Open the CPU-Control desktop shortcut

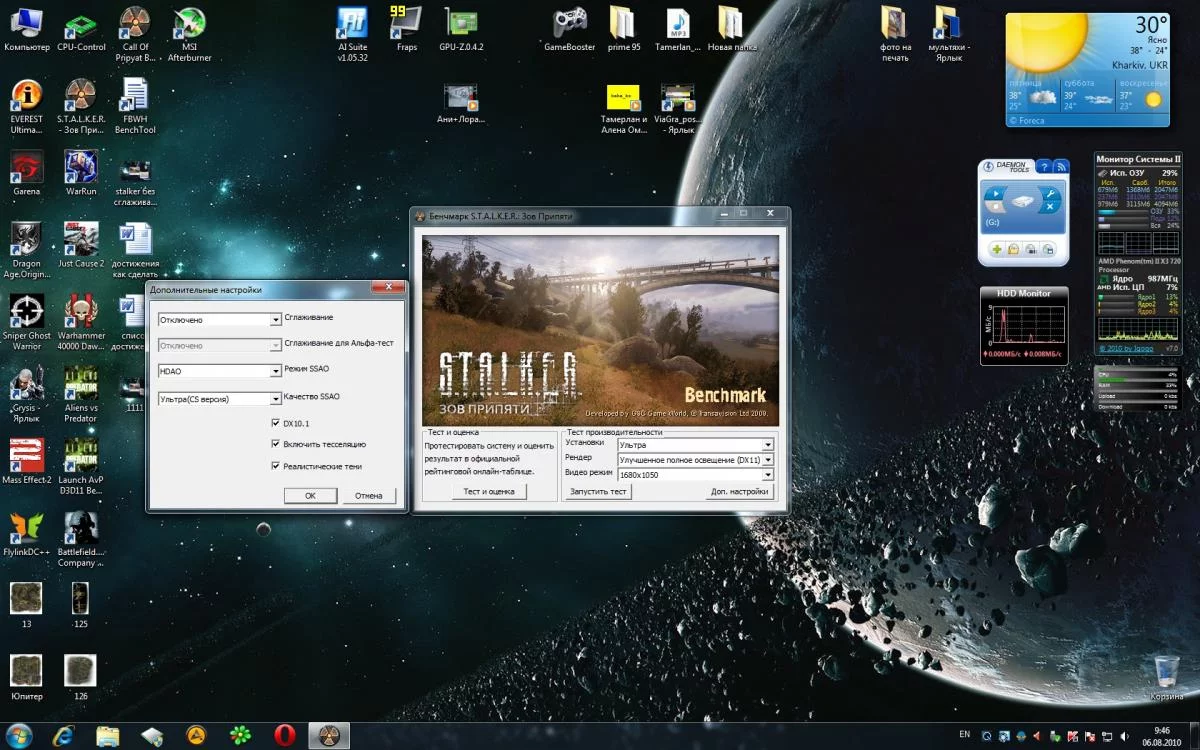(x=81, y=24)
